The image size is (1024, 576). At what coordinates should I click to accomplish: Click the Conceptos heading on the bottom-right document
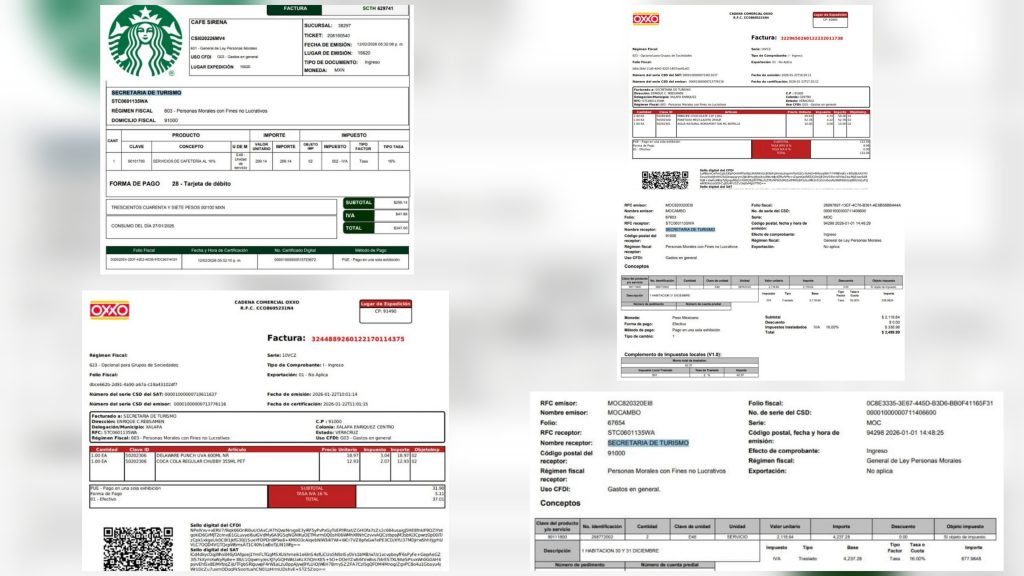560,504
